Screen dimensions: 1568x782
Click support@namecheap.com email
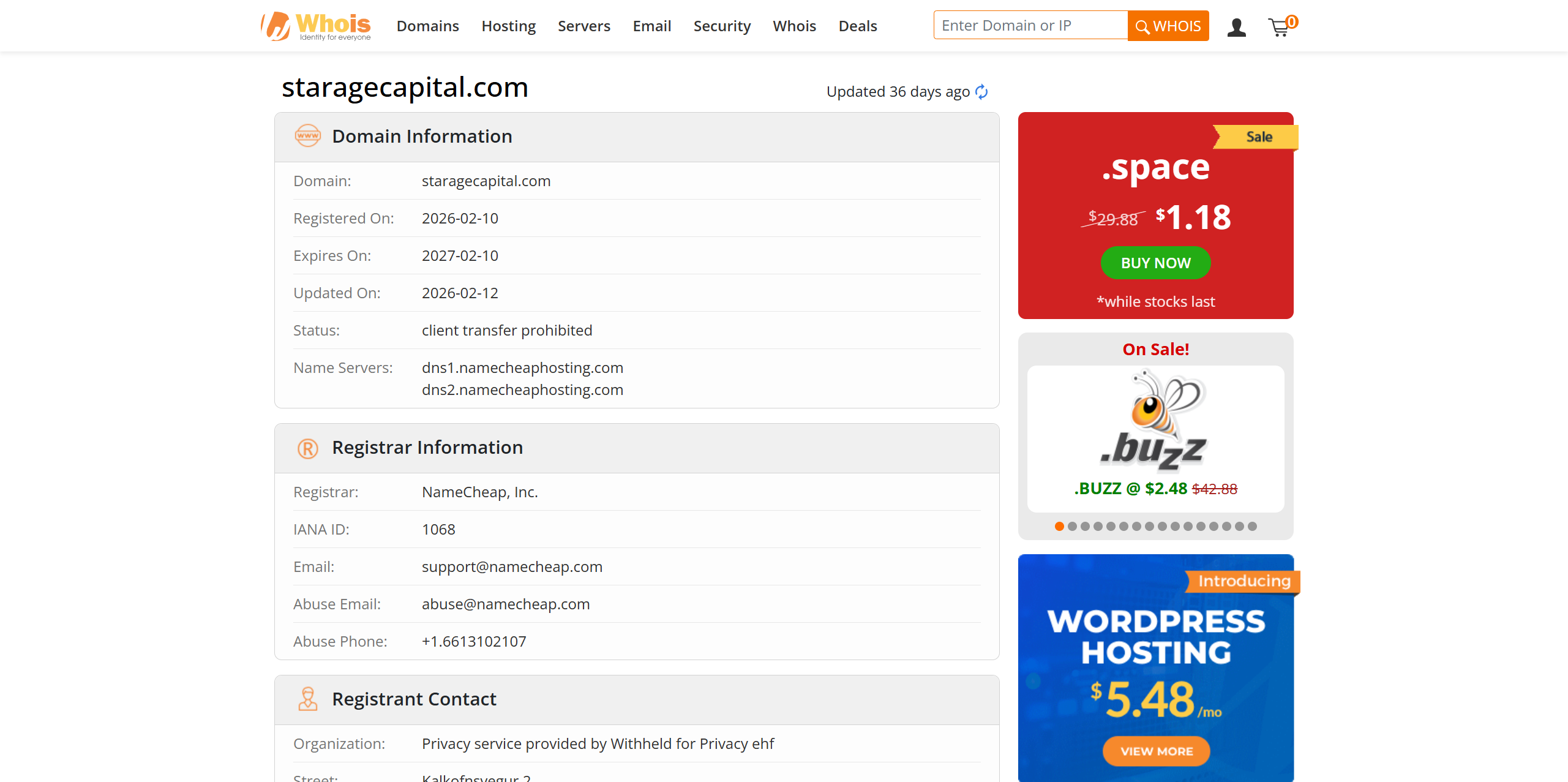click(512, 567)
